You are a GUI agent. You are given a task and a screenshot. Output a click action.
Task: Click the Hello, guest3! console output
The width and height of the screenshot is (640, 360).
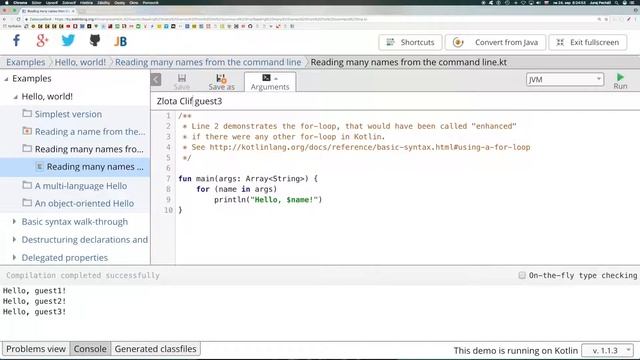34,312
